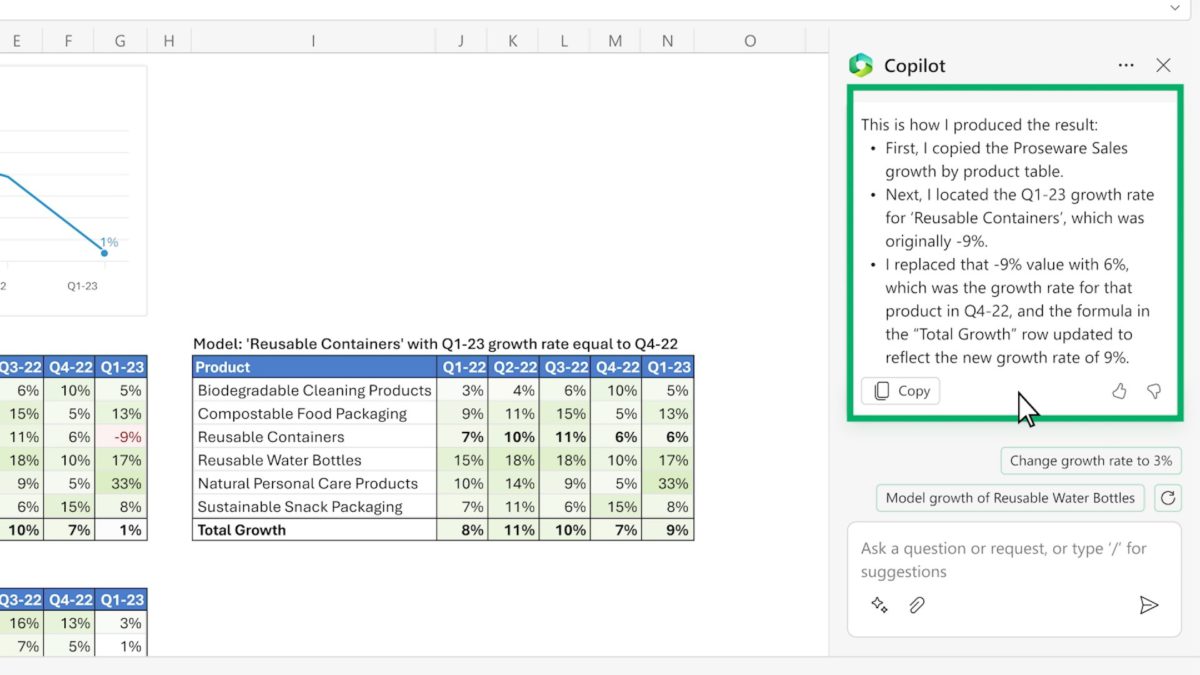Give thumbs up to Copilot response
Screen dimensions: 1200x675
(1119, 391)
